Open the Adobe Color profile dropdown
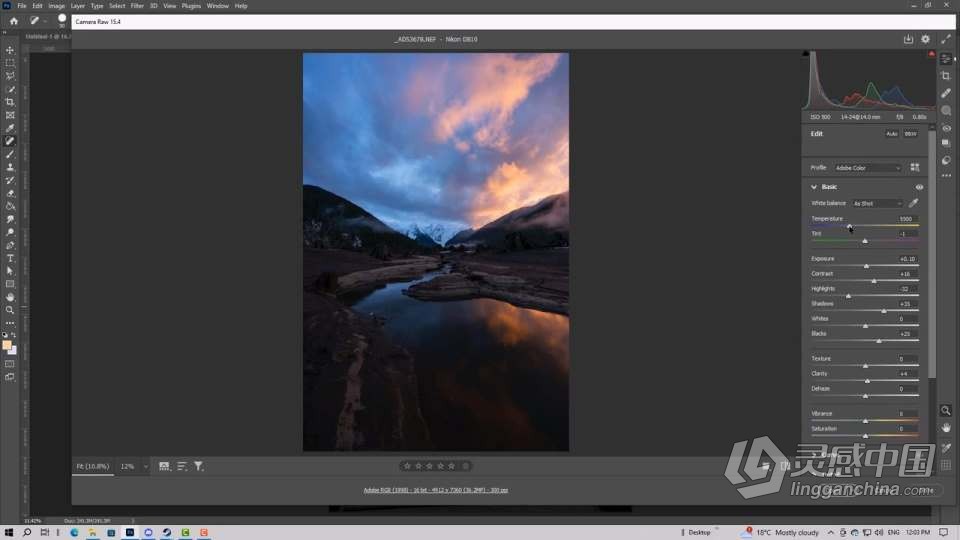 click(x=867, y=168)
